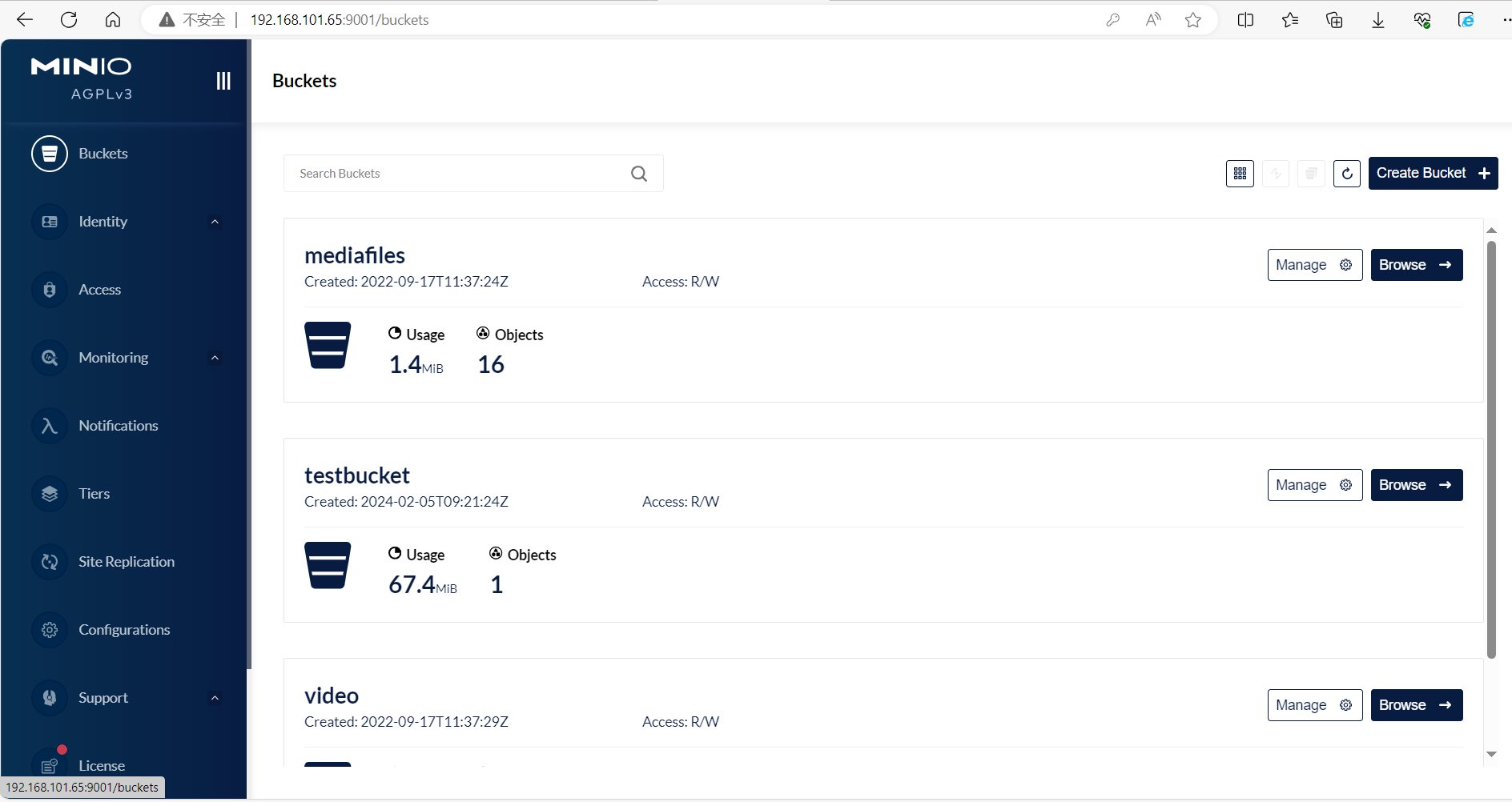This screenshot has height=802, width=1512.
Task: Open the Notifications lambda icon
Action: point(50,426)
